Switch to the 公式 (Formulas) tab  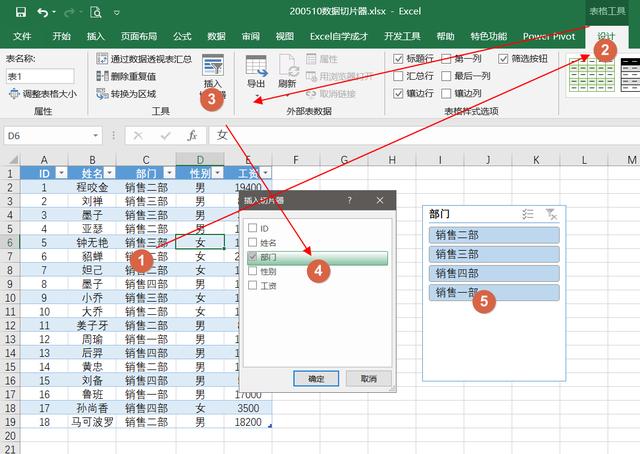(182, 36)
